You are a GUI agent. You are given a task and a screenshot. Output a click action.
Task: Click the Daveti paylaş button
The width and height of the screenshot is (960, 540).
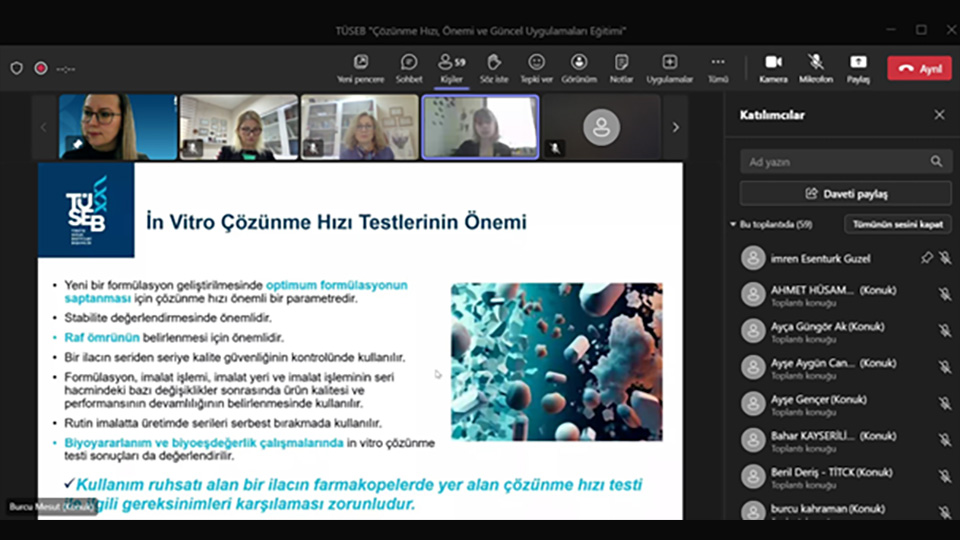(846, 193)
